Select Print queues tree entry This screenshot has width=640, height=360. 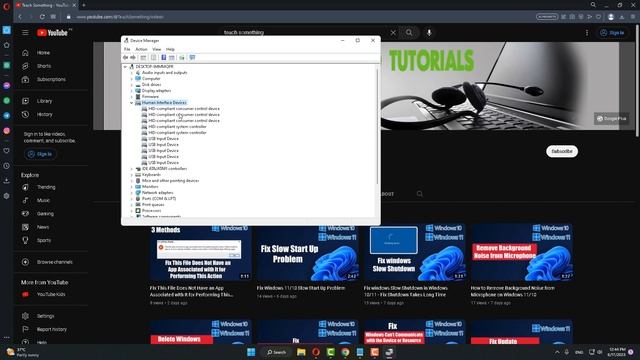point(153,204)
